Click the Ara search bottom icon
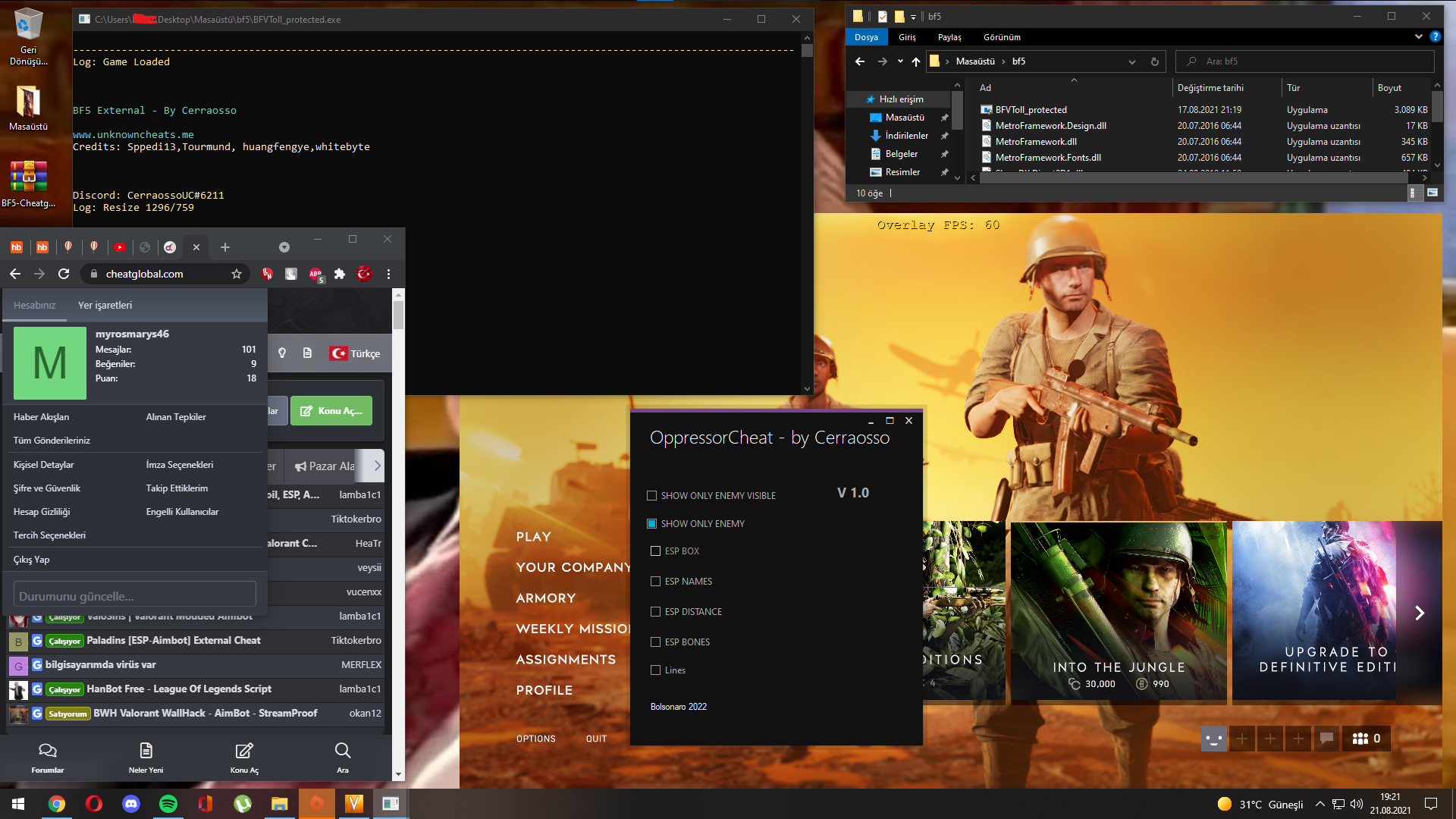The image size is (1456, 819). tap(343, 758)
